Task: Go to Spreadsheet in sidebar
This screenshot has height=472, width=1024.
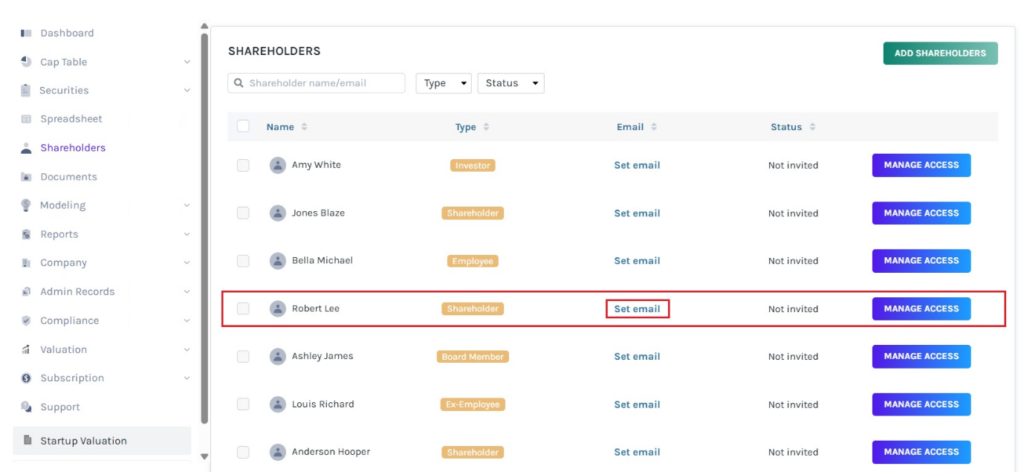Action: [x=71, y=119]
